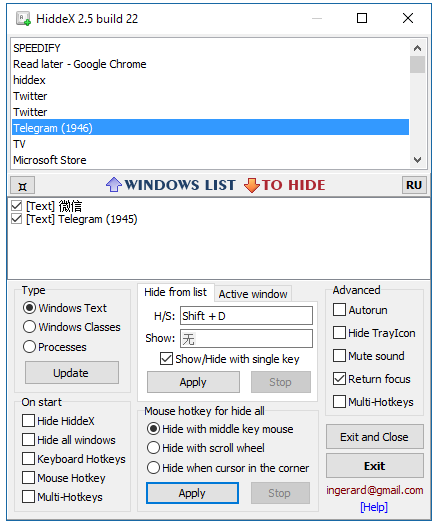This screenshot has width=436, height=523.
Task: Click the Exit and Close button
Action: click(x=375, y=437)
